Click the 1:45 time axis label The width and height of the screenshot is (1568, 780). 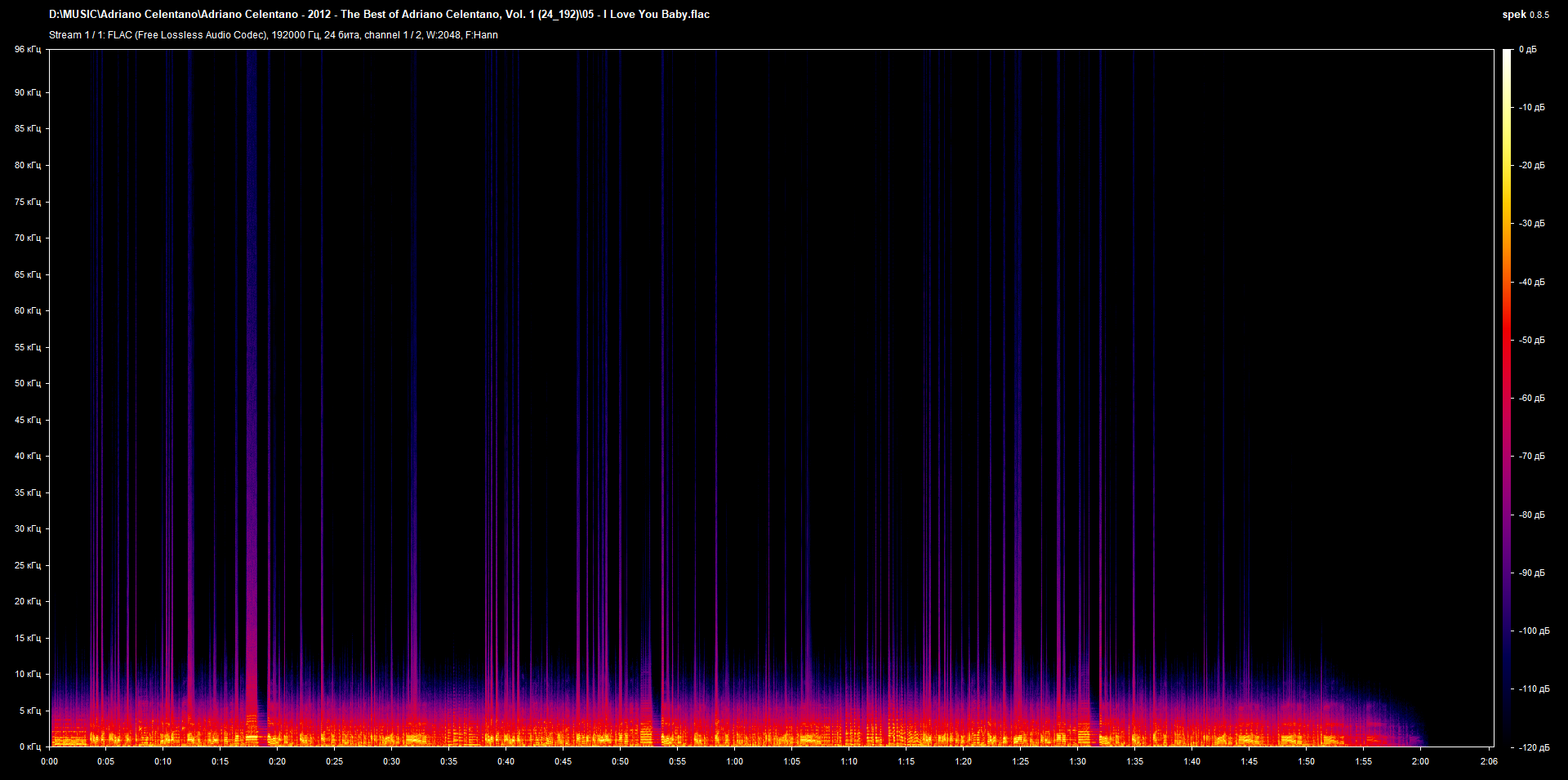(x=1249, y=761)
